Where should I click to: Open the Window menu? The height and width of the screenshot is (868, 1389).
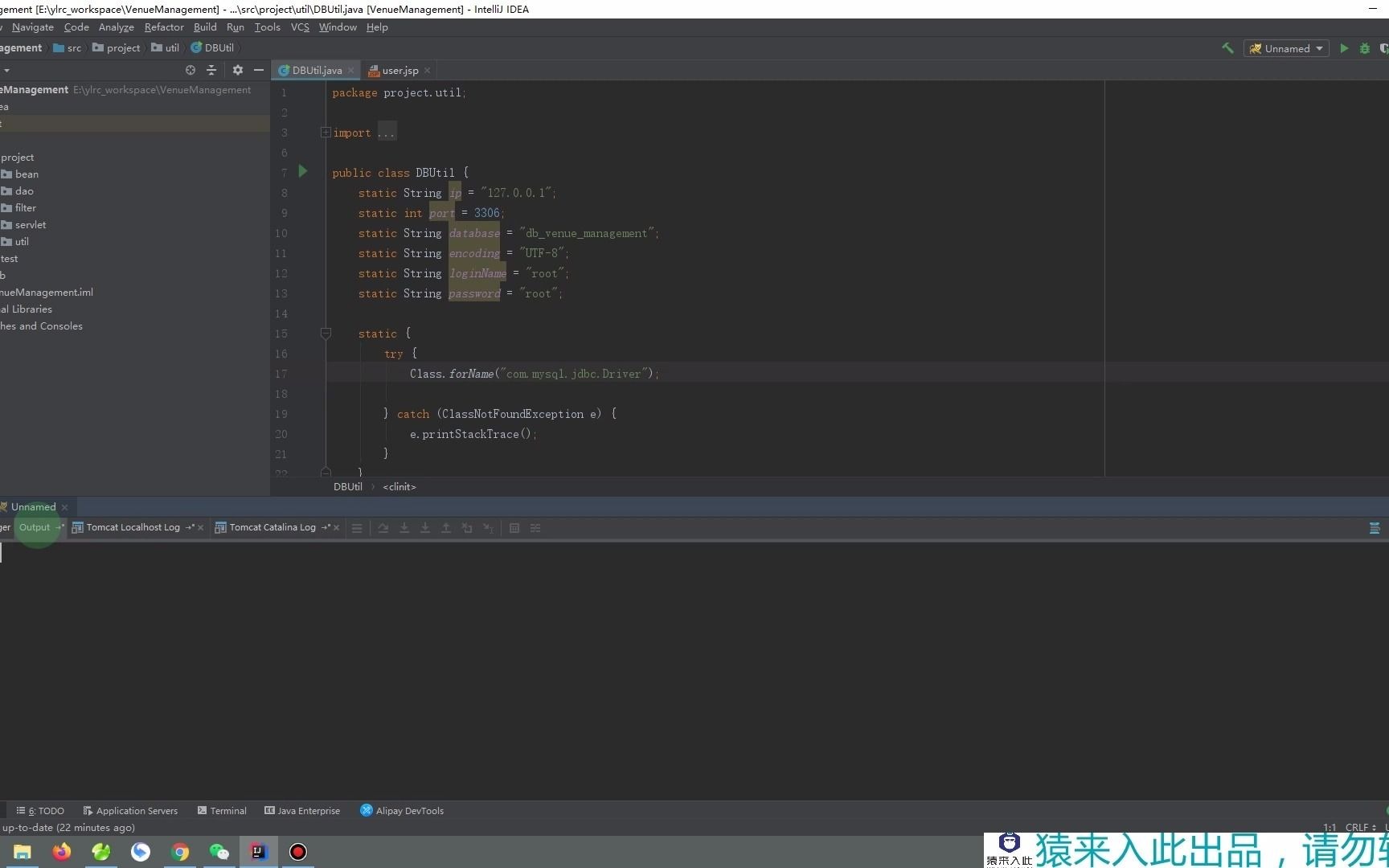338,27
